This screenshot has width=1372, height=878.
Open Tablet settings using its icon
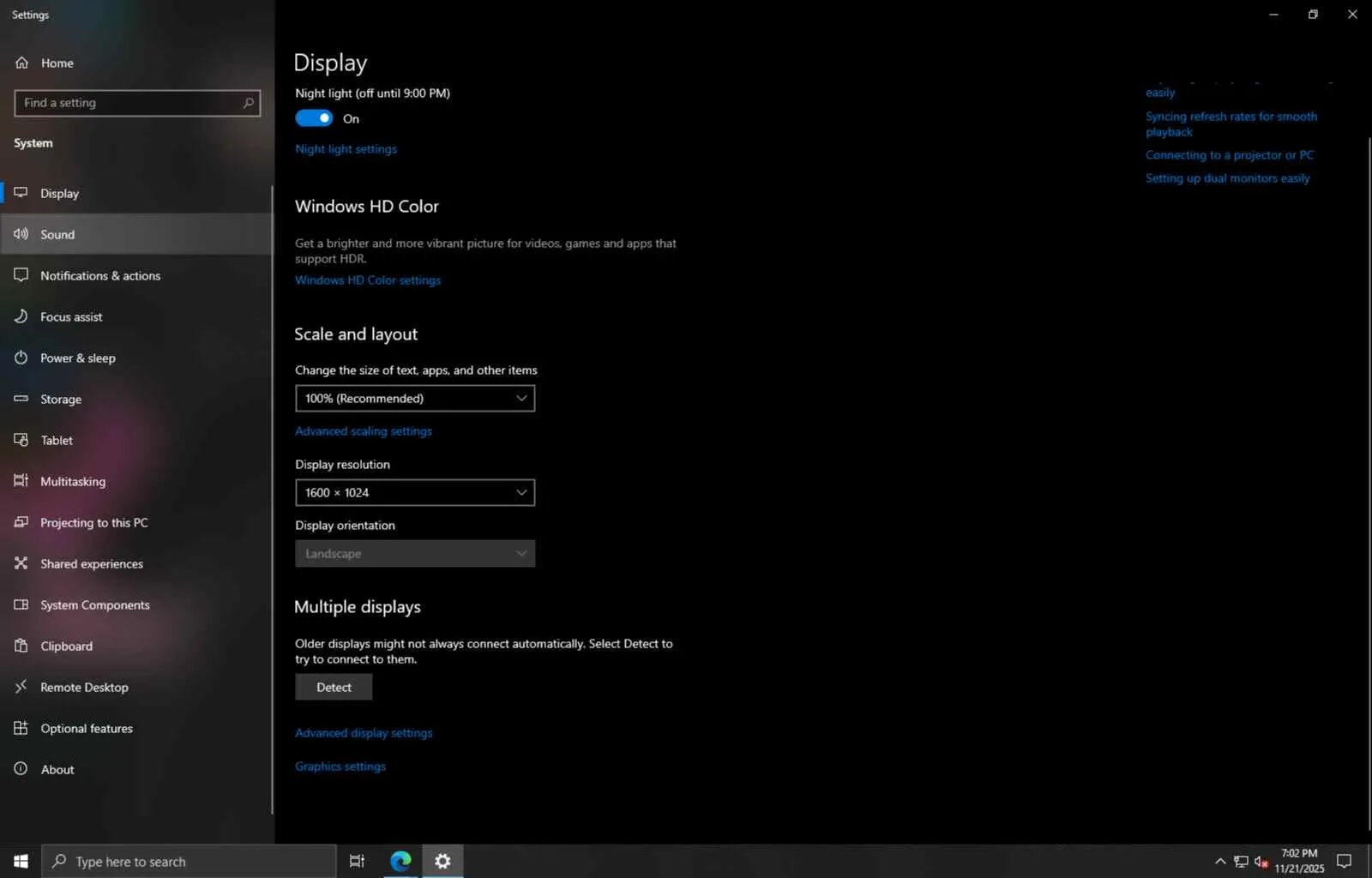[x=21, y=440]
